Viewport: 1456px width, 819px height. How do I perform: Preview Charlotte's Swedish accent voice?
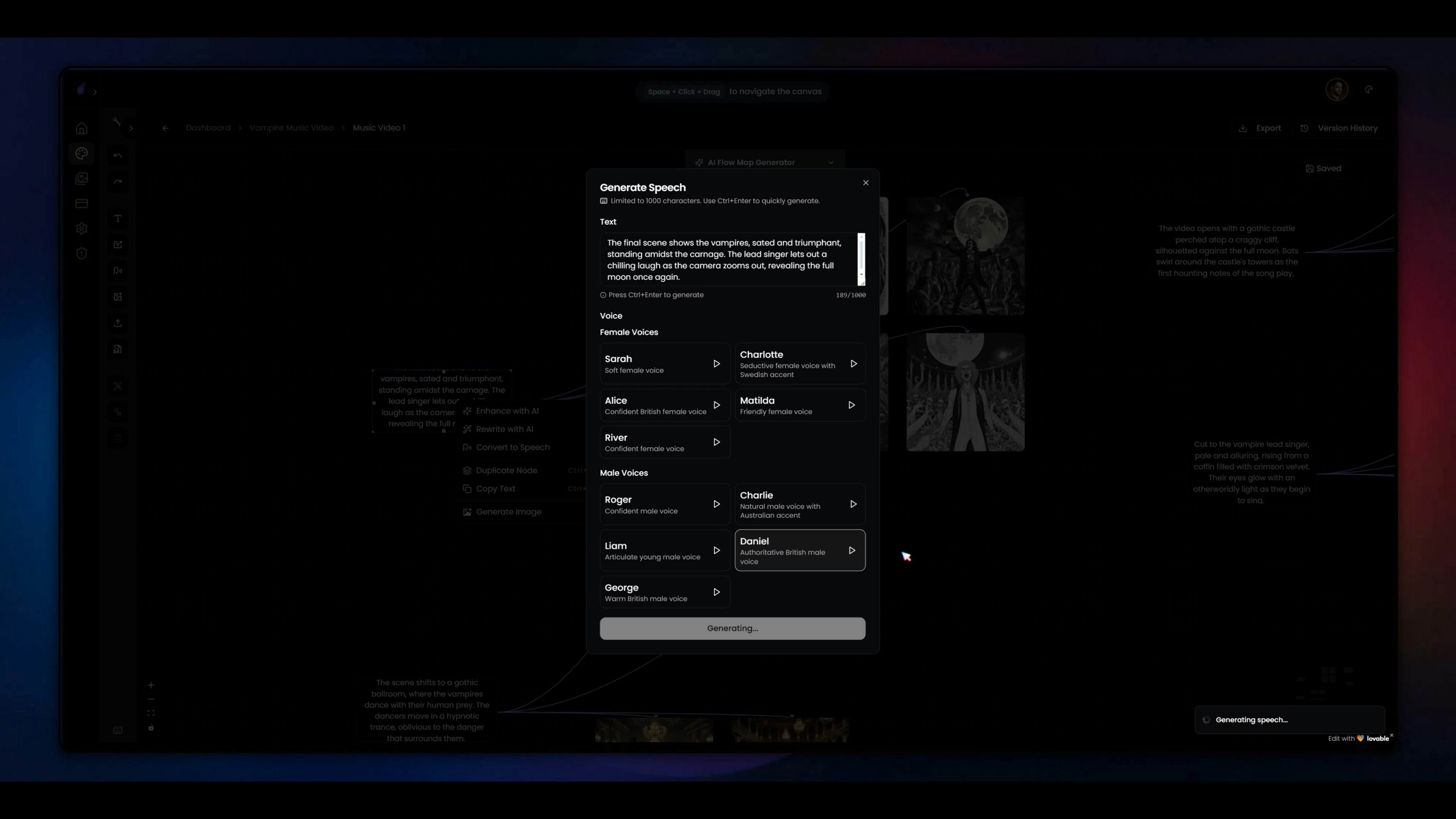pos(854,364)
